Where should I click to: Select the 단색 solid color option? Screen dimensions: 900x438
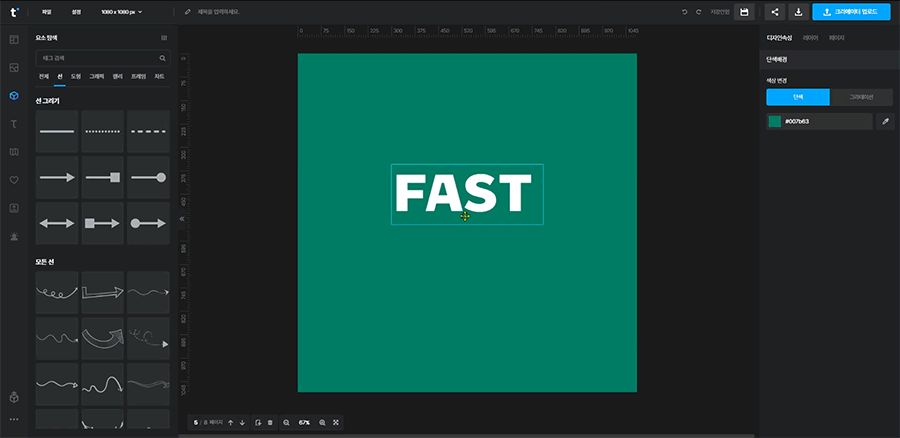click(797, 97)
